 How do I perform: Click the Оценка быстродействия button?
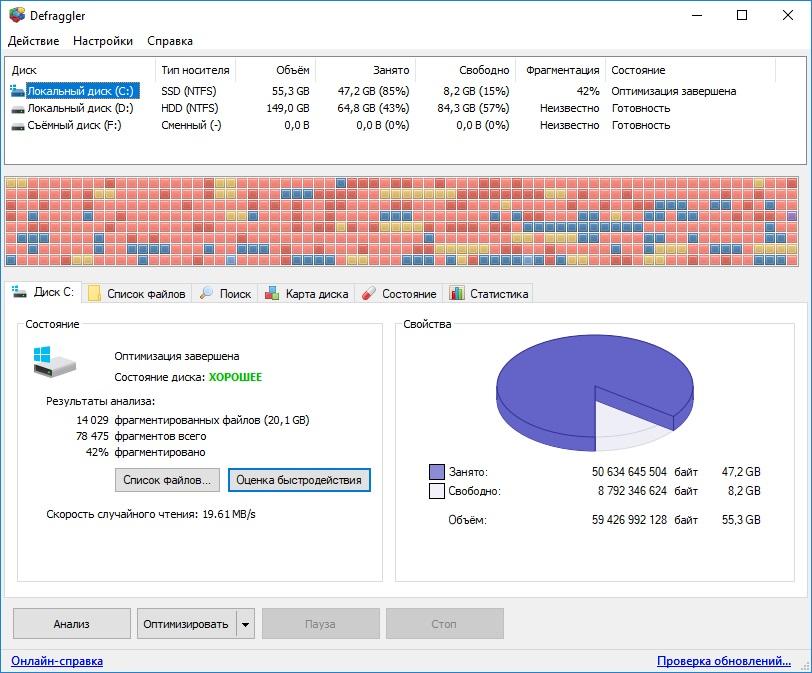pyautogui.click(x=299, y=480)
